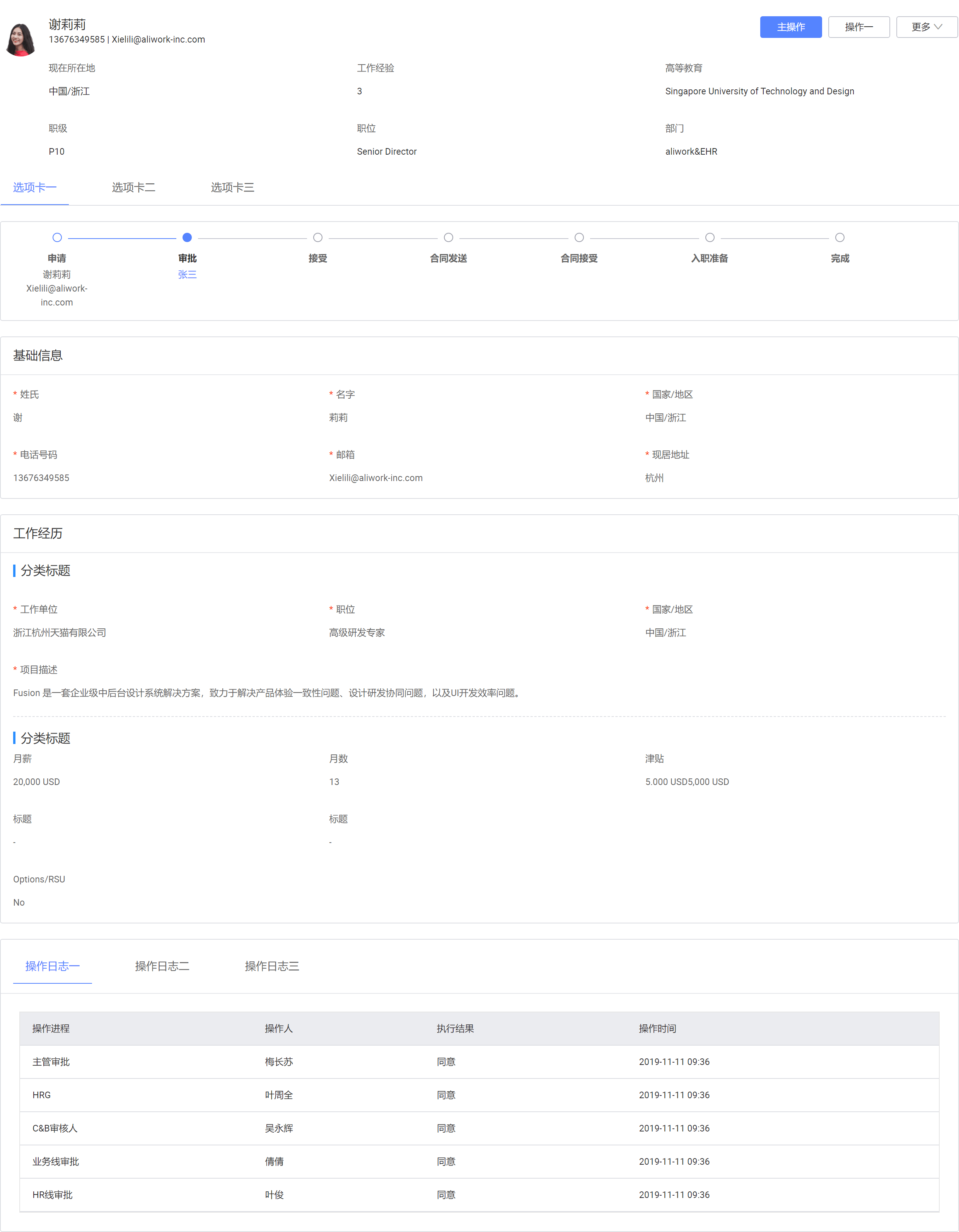Viewport: 959px width, 1232px height.
Task: Click the 主操作 primary button
Action: click(791, 27)
